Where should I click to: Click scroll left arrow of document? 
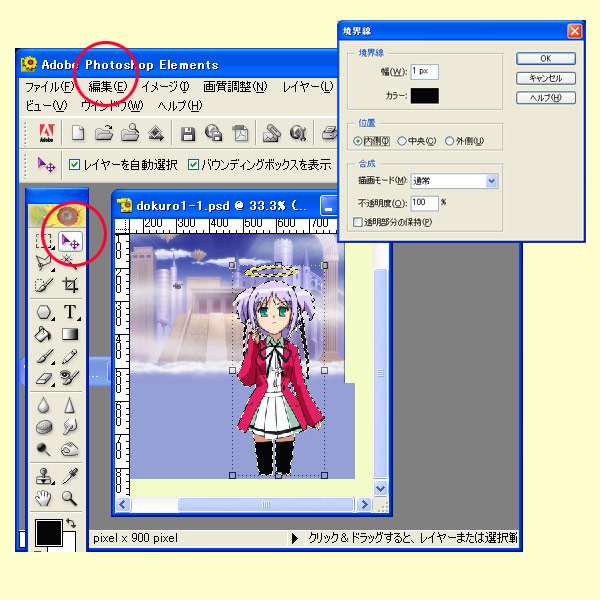pos(122,504)
